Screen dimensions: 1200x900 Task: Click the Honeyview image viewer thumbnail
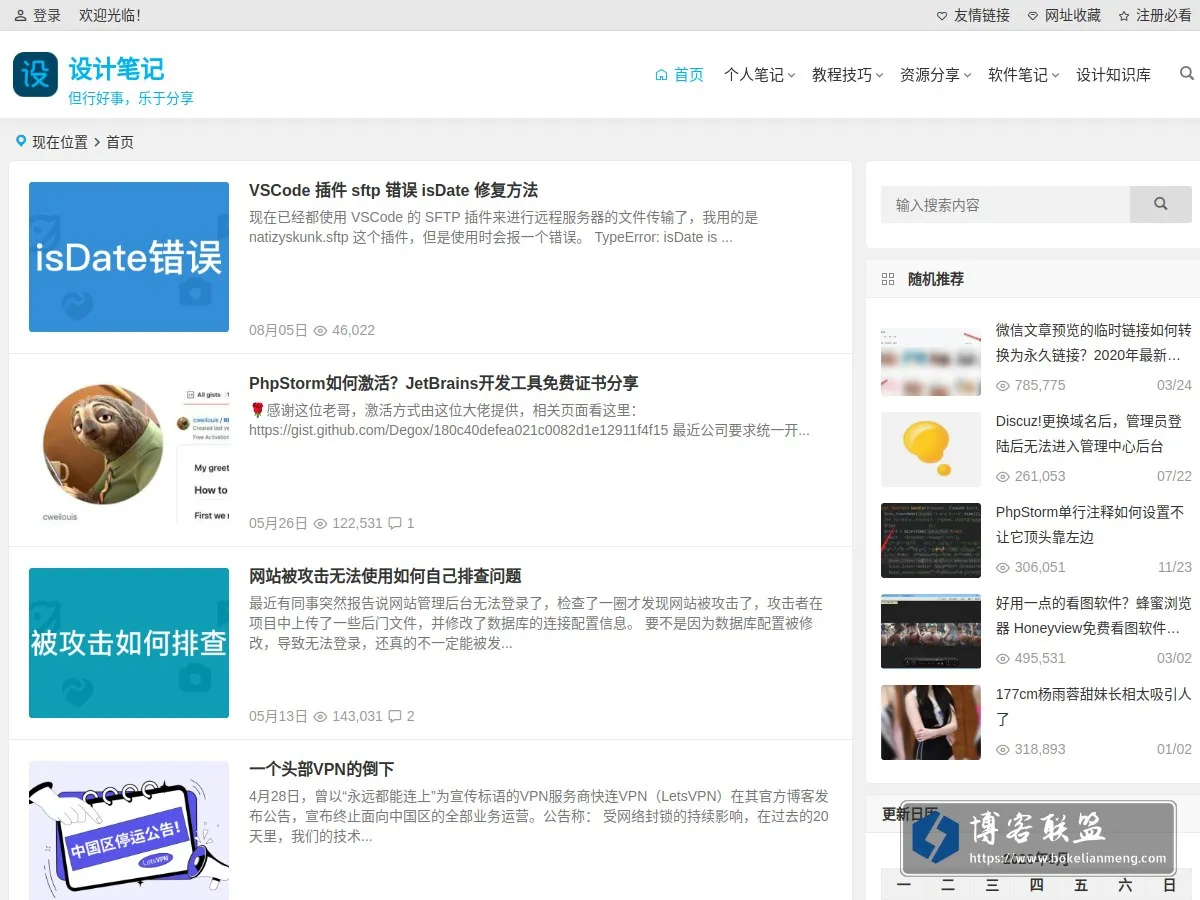click(931, 631)
